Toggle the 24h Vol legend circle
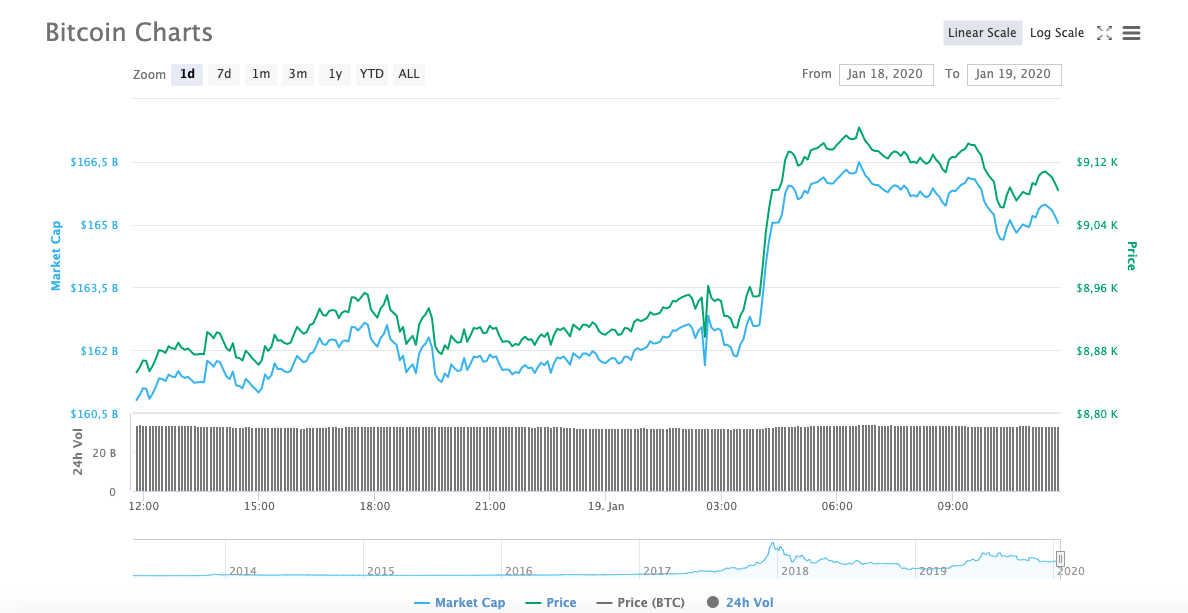This screenshot has height=613, width=1188. (x=712, y=602)
